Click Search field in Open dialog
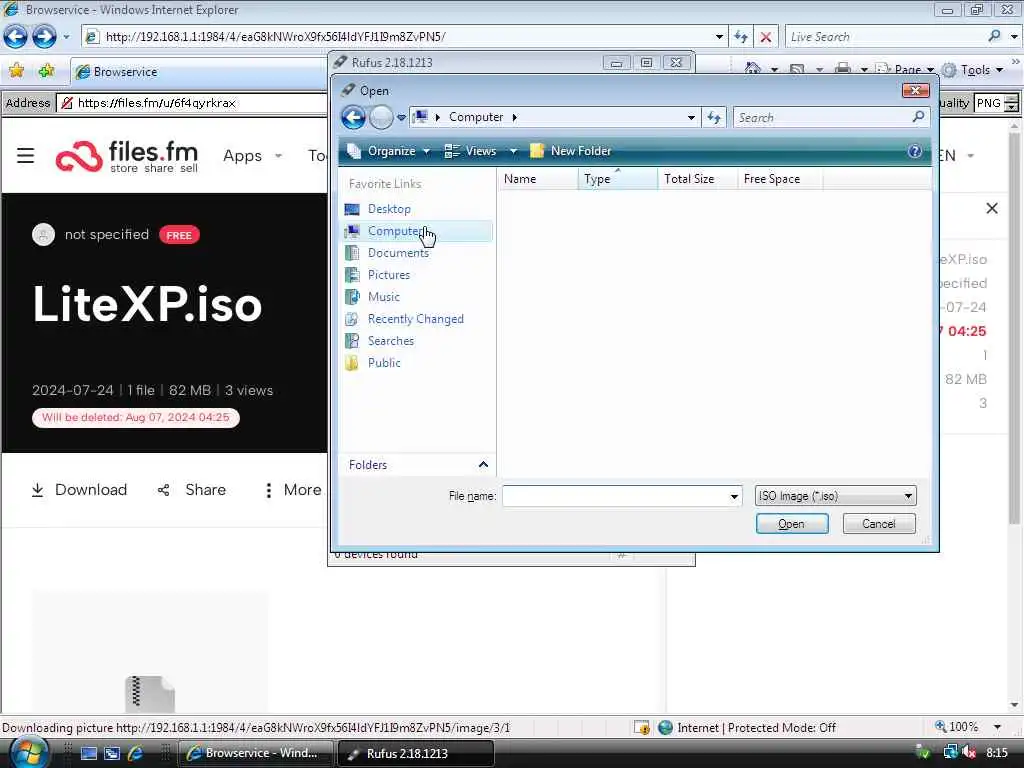The width and height of the screenshot is (1024, 768). [822, 118]
